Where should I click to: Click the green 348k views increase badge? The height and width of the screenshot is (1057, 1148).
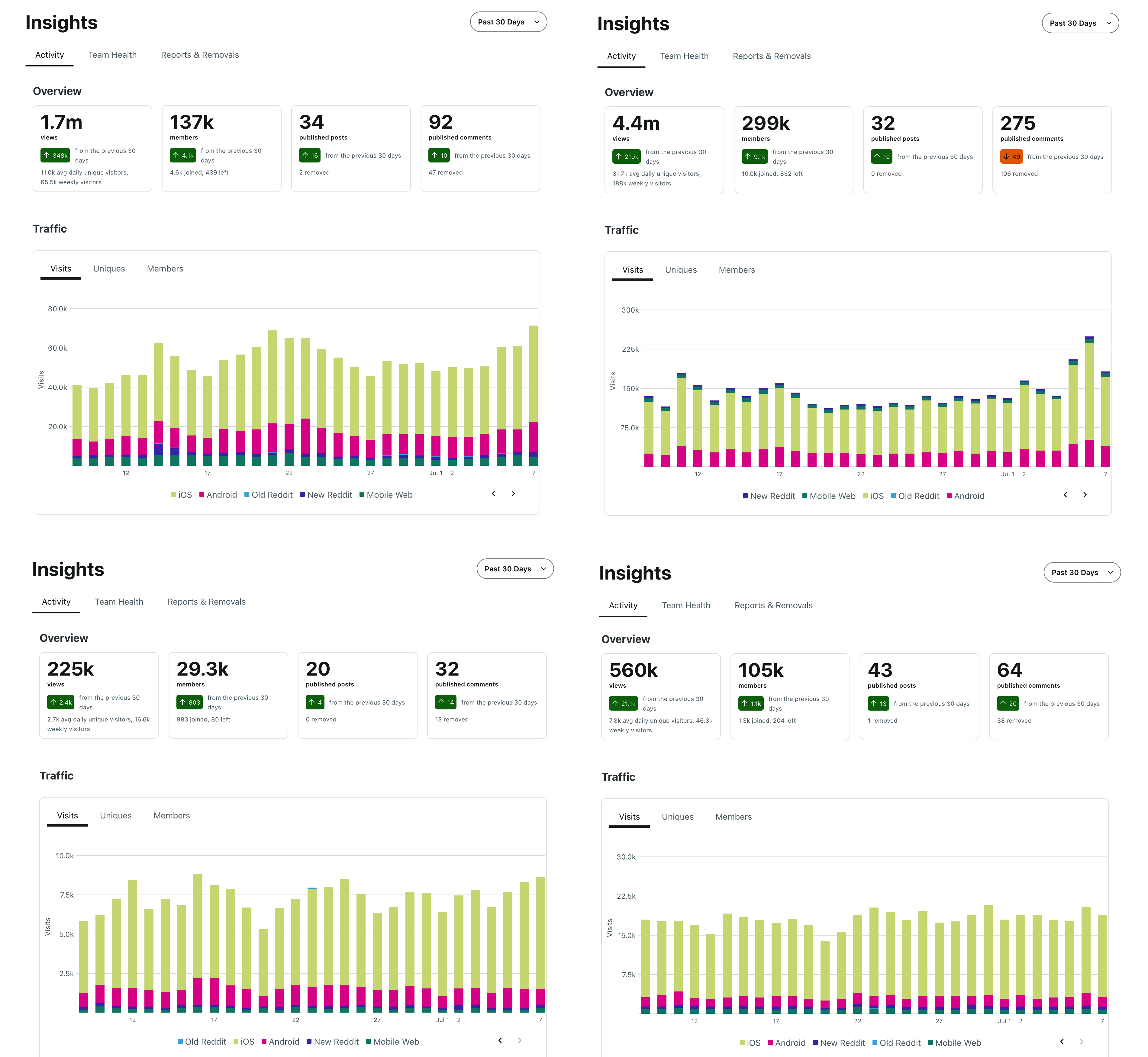(56, 156)
